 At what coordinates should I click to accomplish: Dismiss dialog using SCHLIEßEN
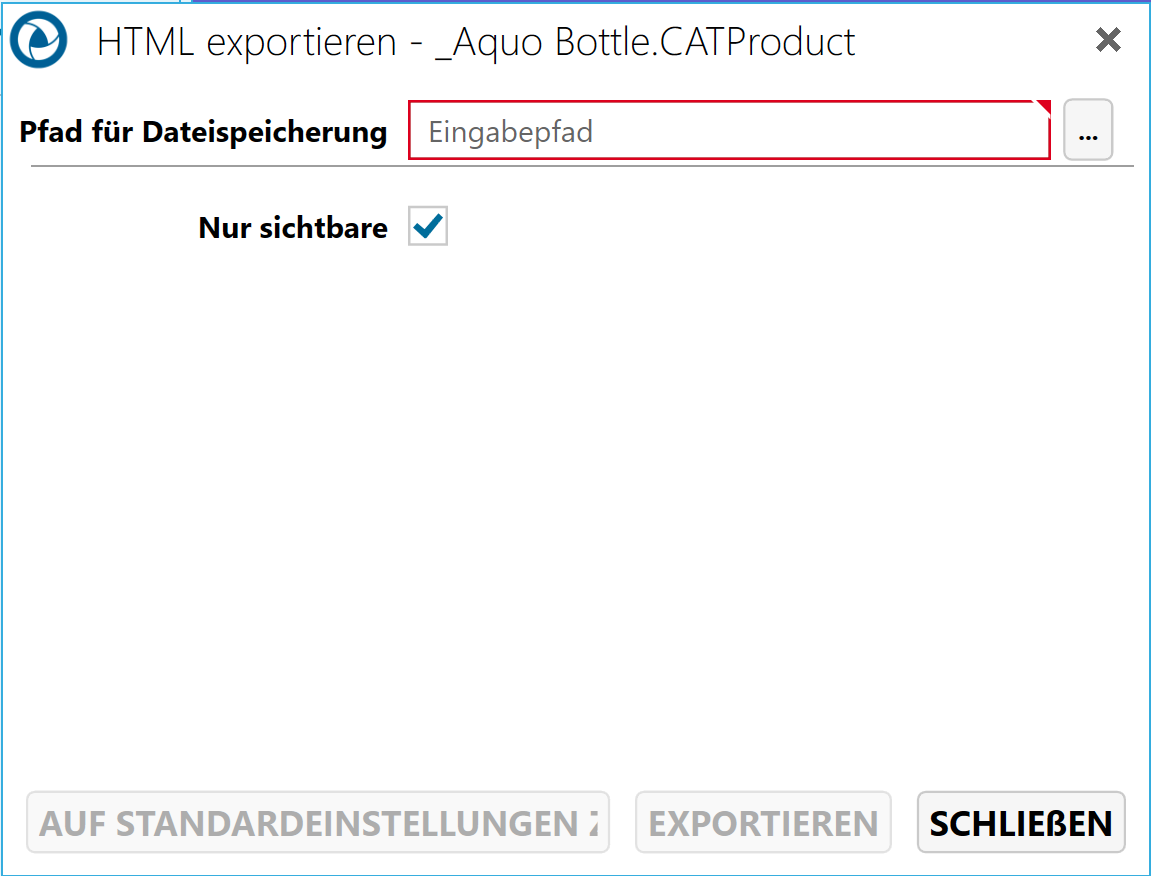pyautogui.click(x=1021, y=823)
